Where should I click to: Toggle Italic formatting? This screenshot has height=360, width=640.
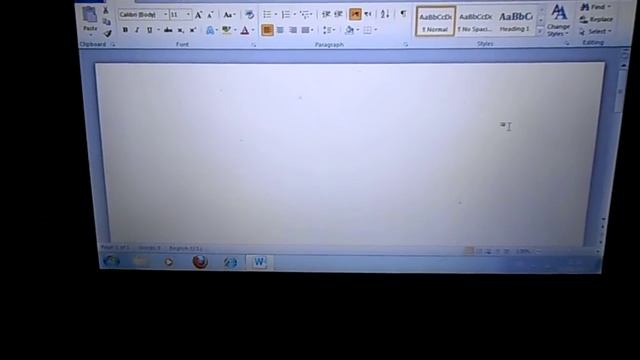[137, 30]
